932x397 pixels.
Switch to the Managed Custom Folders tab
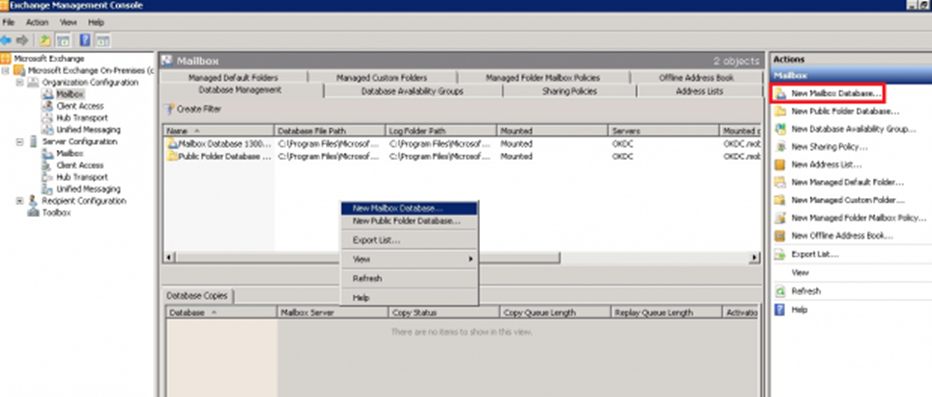click(382, 77)
